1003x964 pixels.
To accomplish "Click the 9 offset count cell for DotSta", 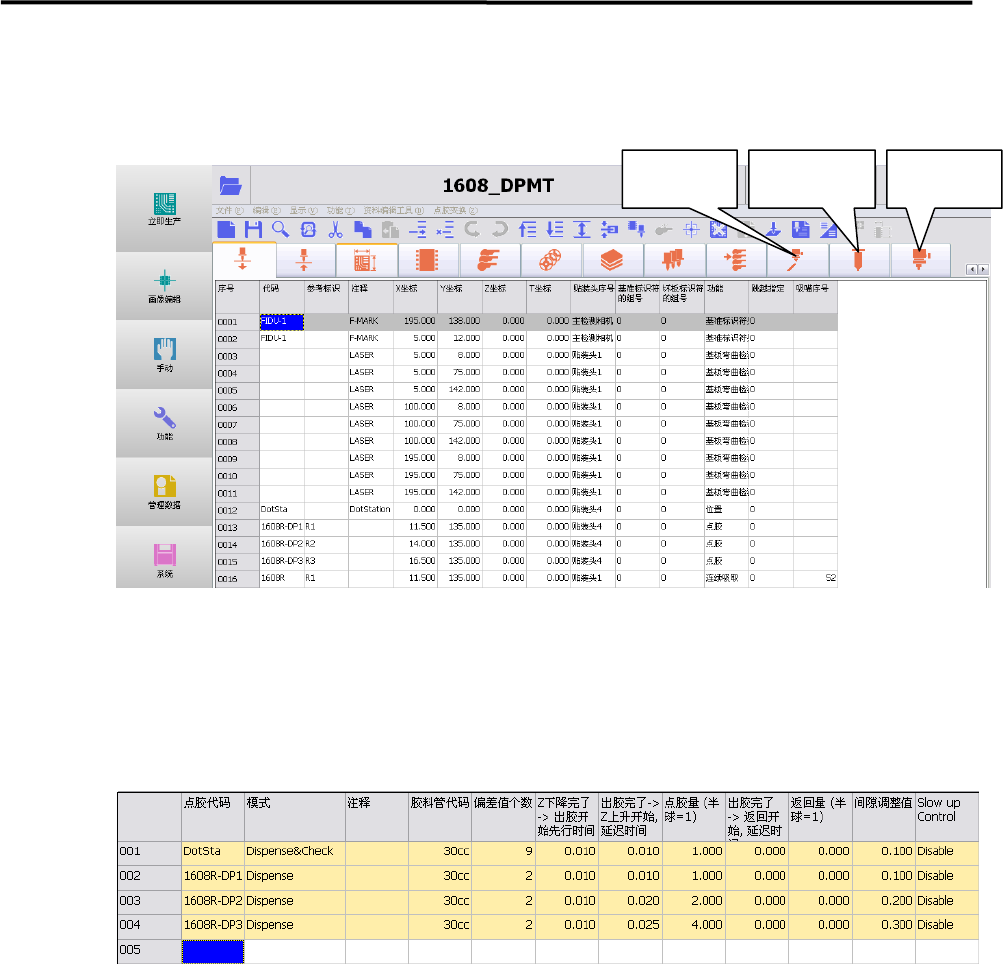I will 503,851.
